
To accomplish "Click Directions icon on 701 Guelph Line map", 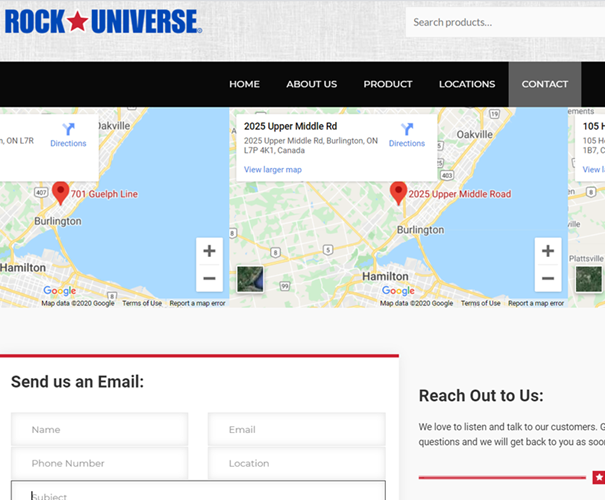I will pyautogui.click(x=68, y=135).
